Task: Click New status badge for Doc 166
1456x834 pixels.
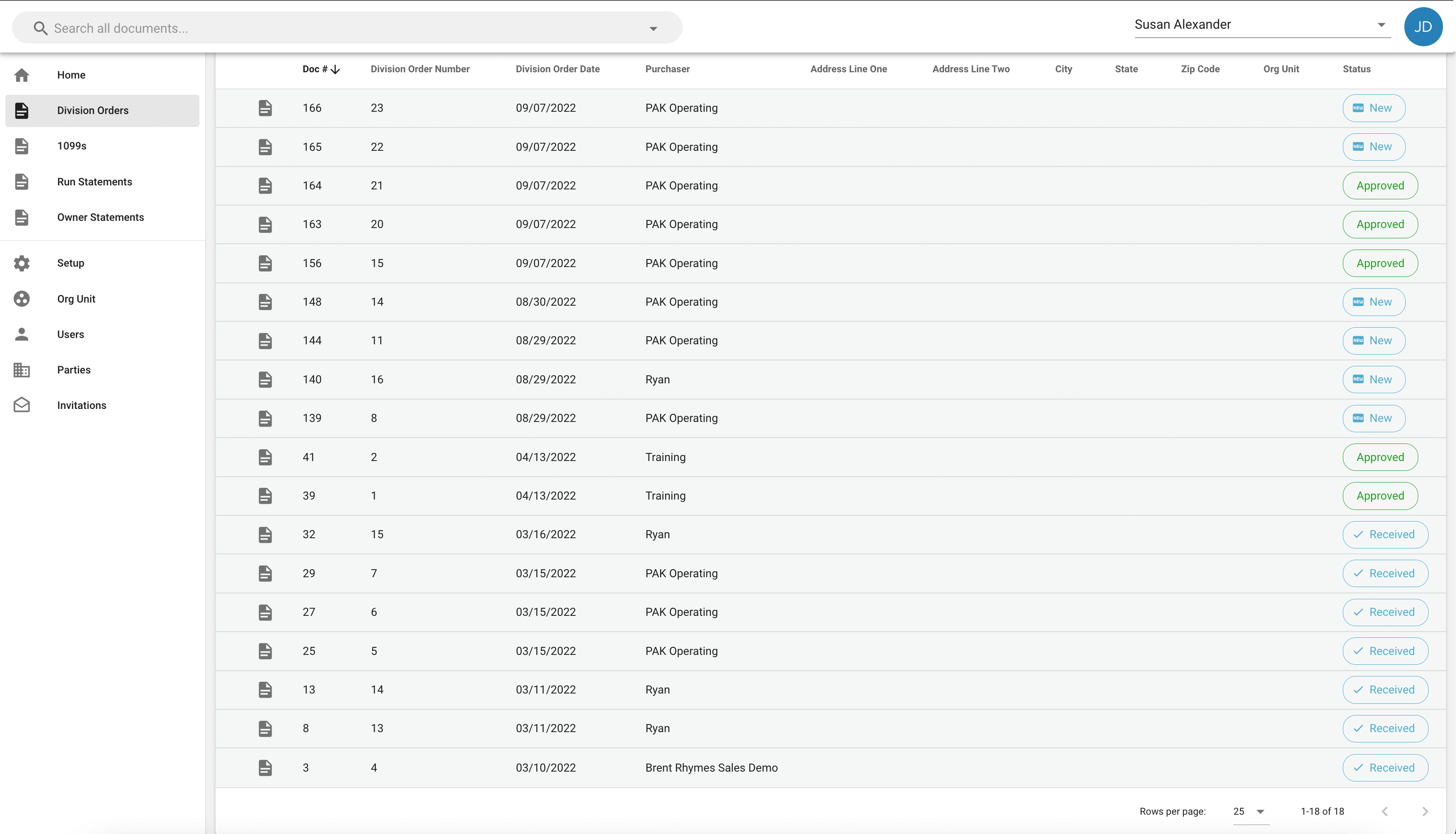Action: pyautogui.click(x=1373, y=108)
